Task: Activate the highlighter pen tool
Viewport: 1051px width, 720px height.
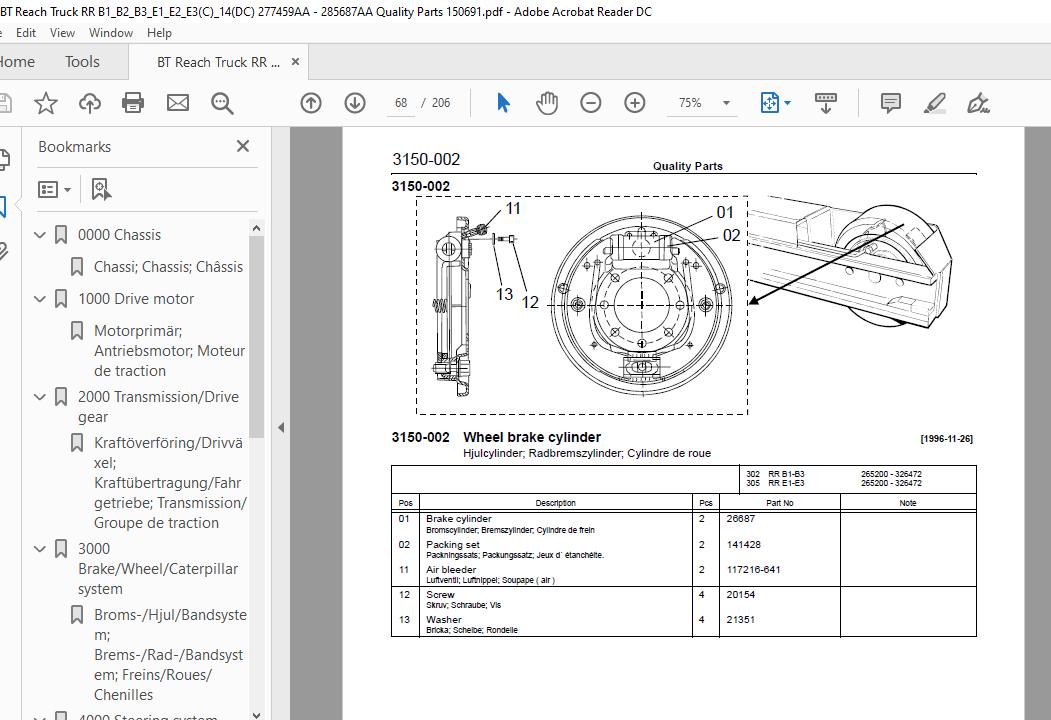Action: pos(934,103)
